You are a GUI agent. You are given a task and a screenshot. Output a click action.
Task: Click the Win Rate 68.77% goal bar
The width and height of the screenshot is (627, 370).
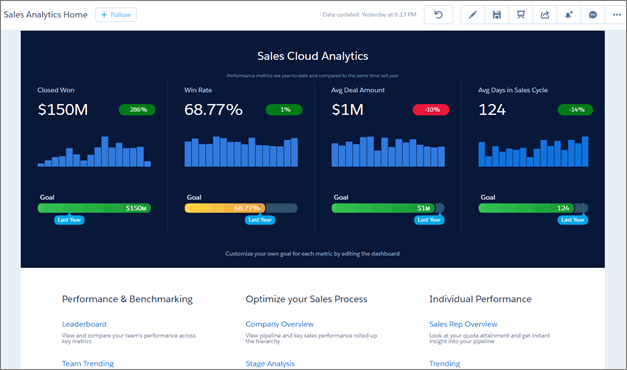pos(241,208)
